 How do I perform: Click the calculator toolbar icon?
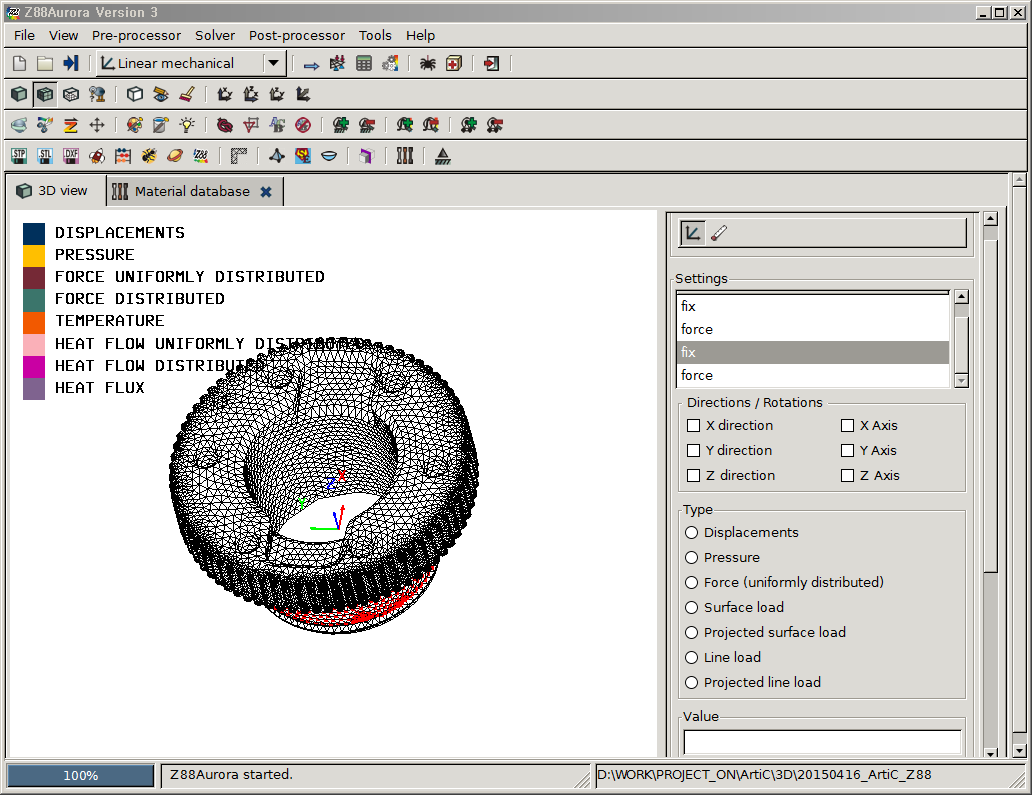(362, 63)
